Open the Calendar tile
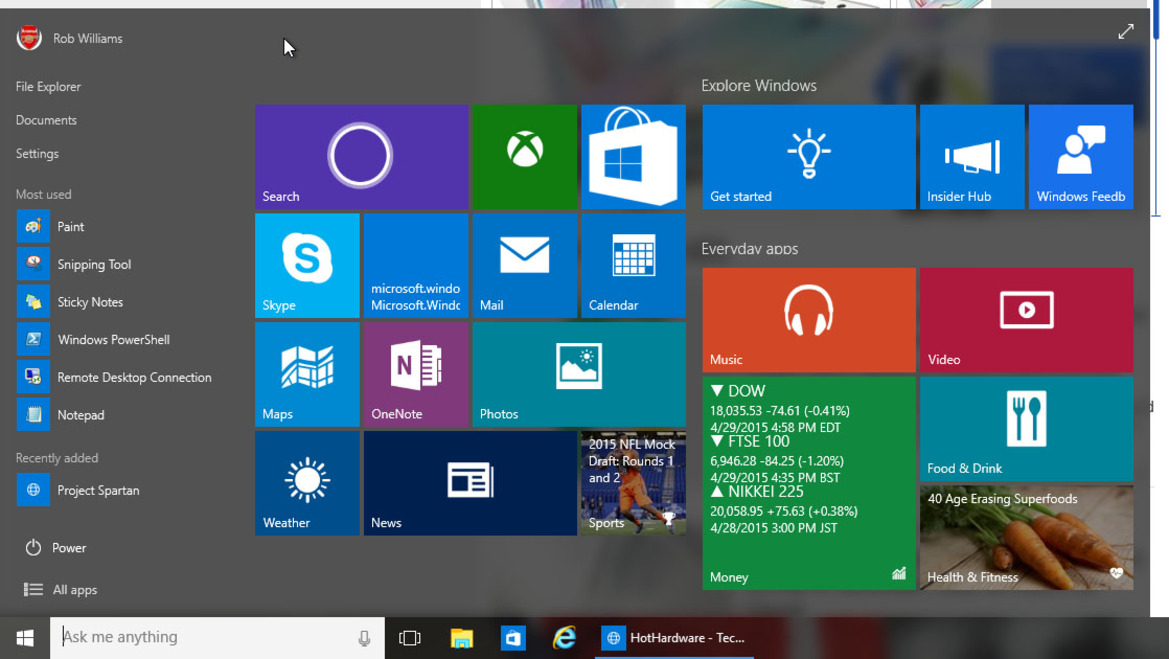 [x=633, y=265]
